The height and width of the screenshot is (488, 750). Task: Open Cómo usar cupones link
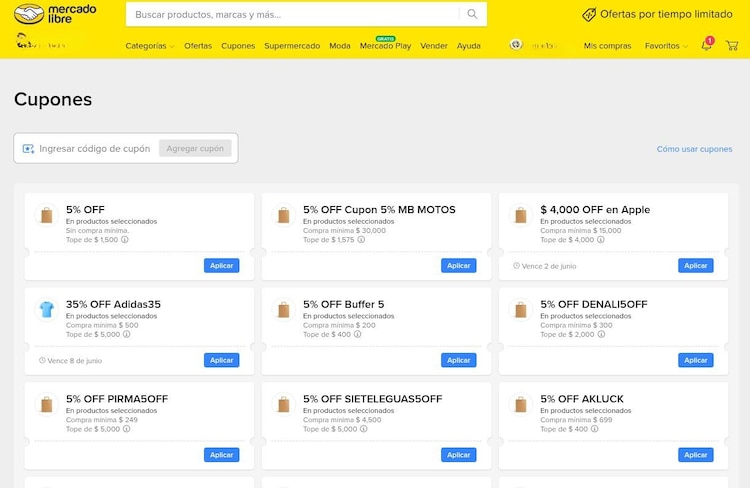click(695, 149)
